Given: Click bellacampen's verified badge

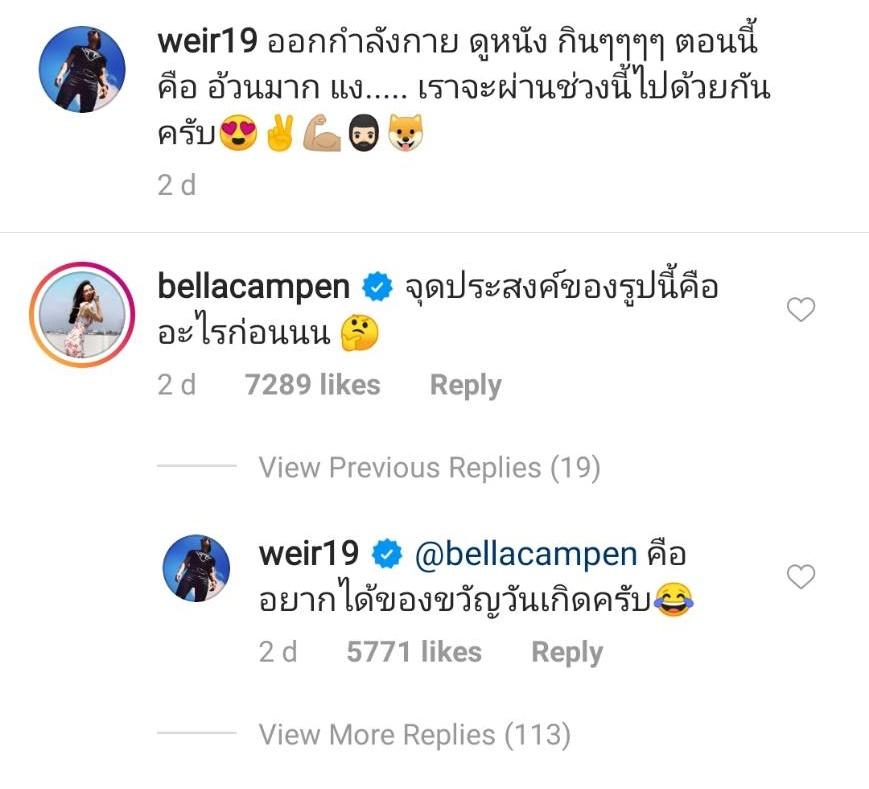Looking at the screenshot, I should [x=377, y=287].
